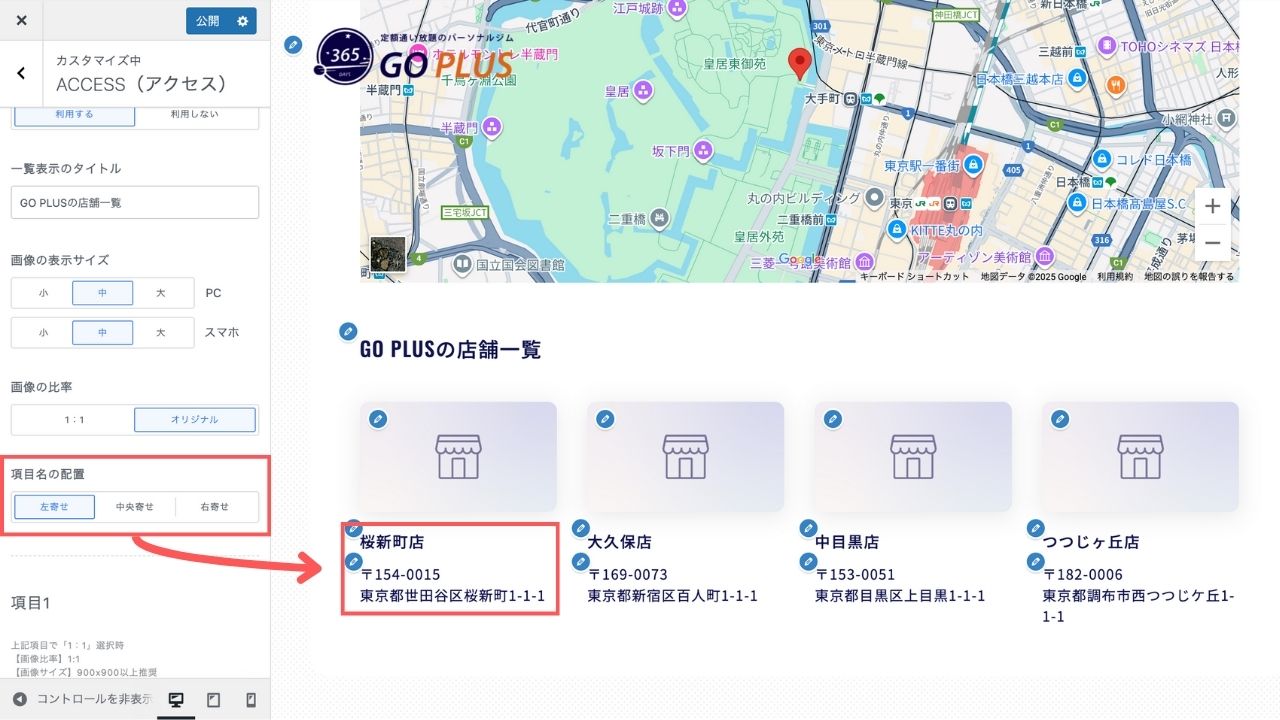Click the 大久保店 store image placeholder
This screenshot has width=1280, height=720.
coord(685,456)
